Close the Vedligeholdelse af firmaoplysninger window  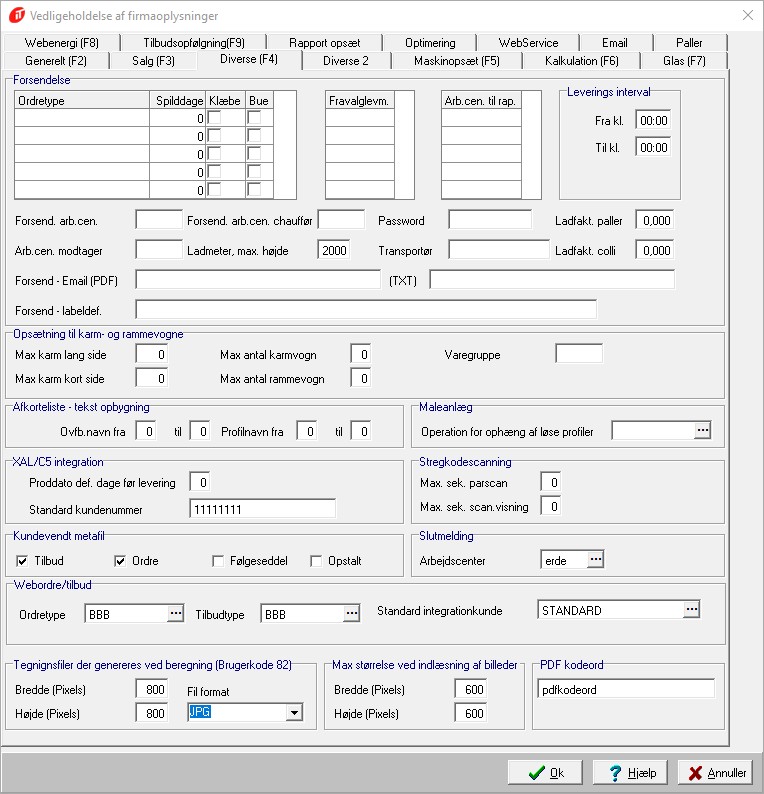tap(748, 15)
